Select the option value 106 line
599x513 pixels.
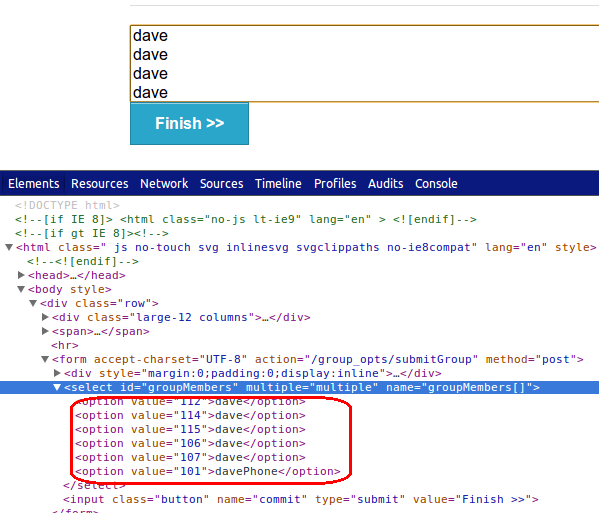[x=190, y=443]
